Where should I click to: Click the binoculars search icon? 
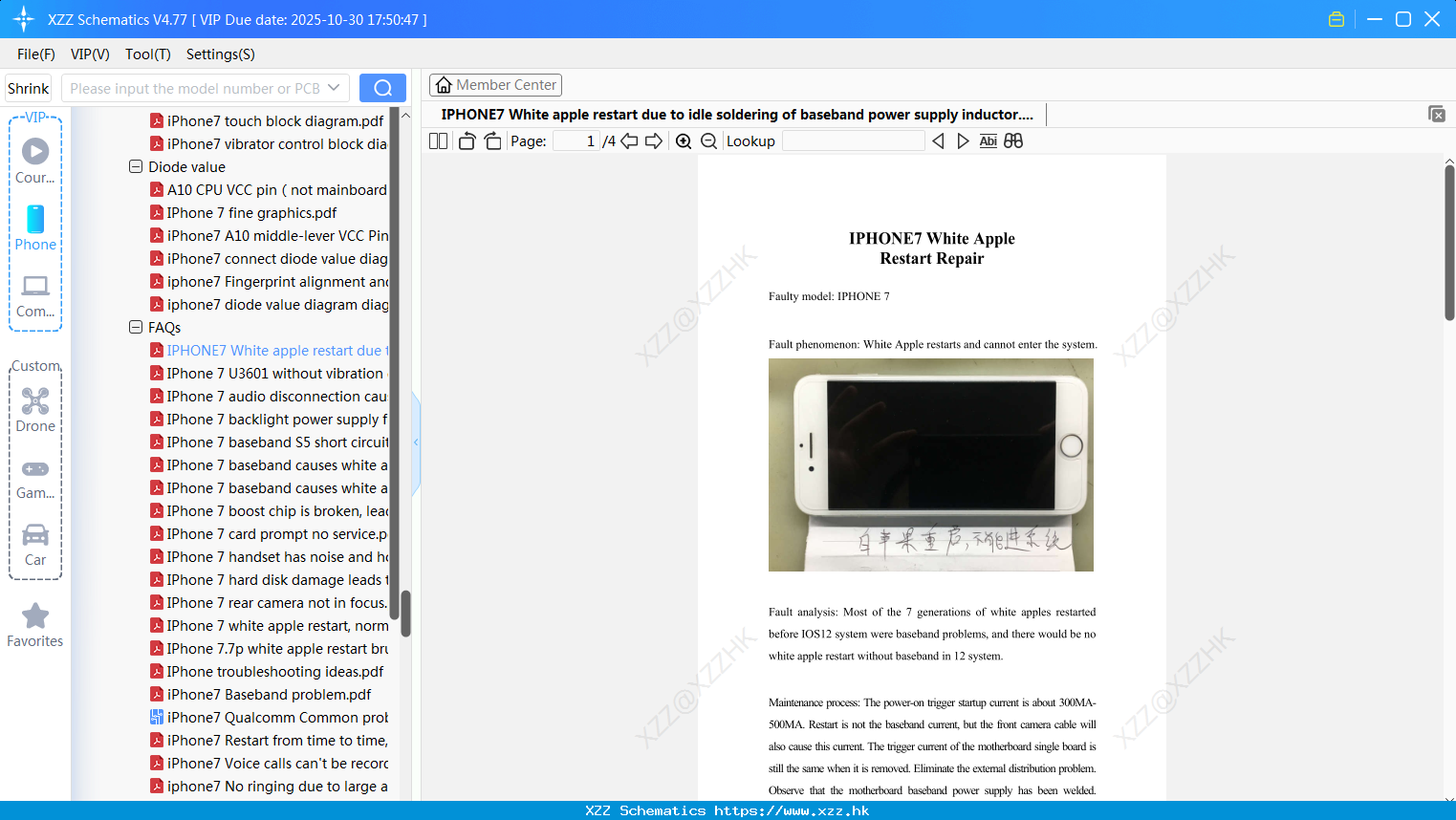1013,141
